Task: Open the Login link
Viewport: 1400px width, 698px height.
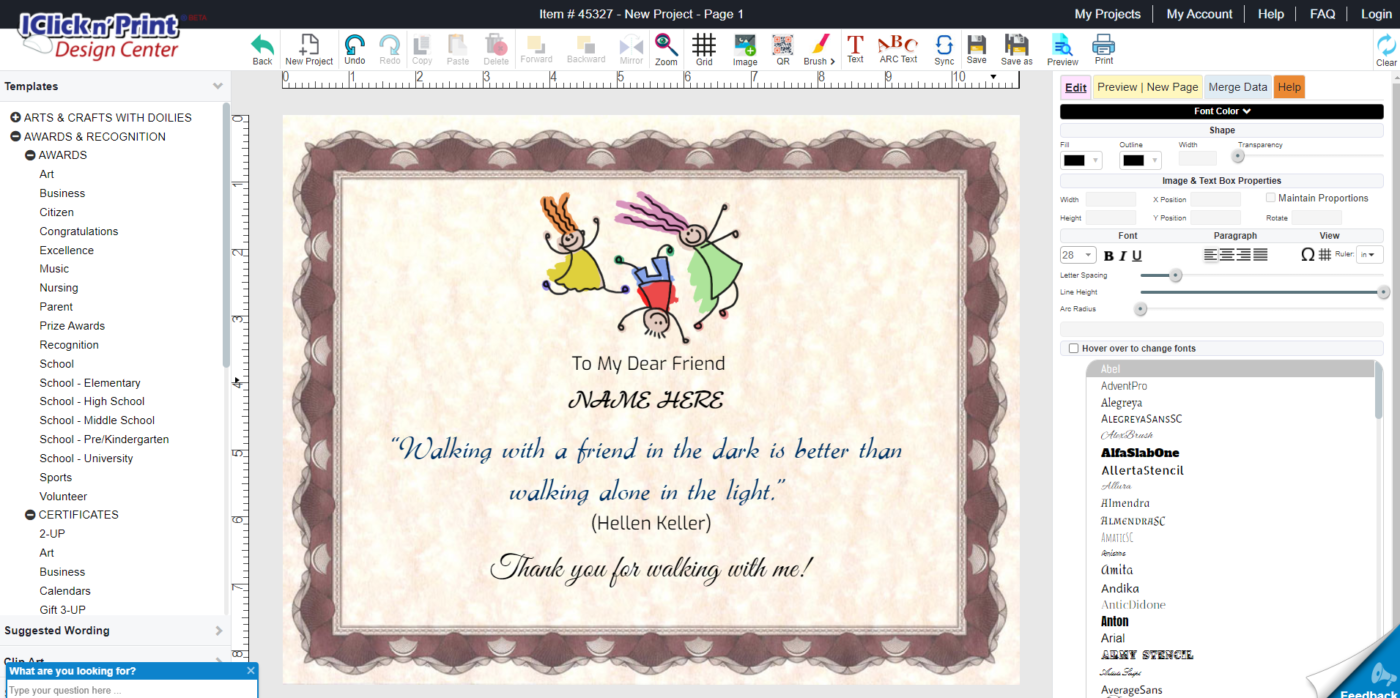Action: pos(1375,14)
